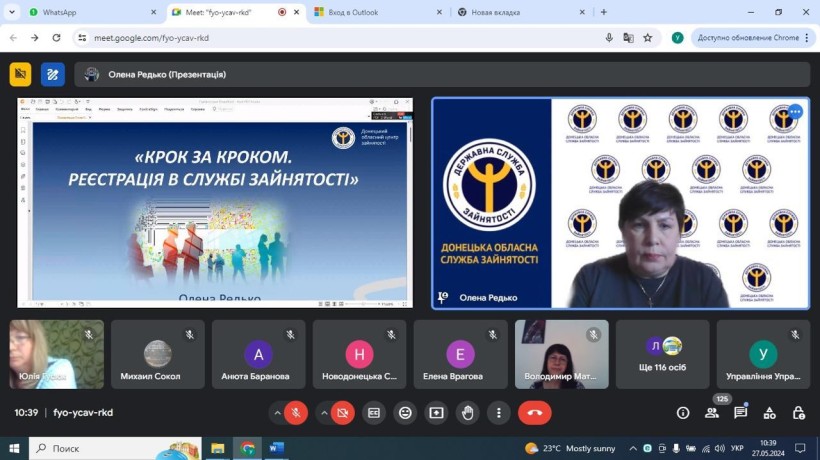Open clock showing 27.05.2024
This screenshot has width=820, height=460.
[768, 448]
